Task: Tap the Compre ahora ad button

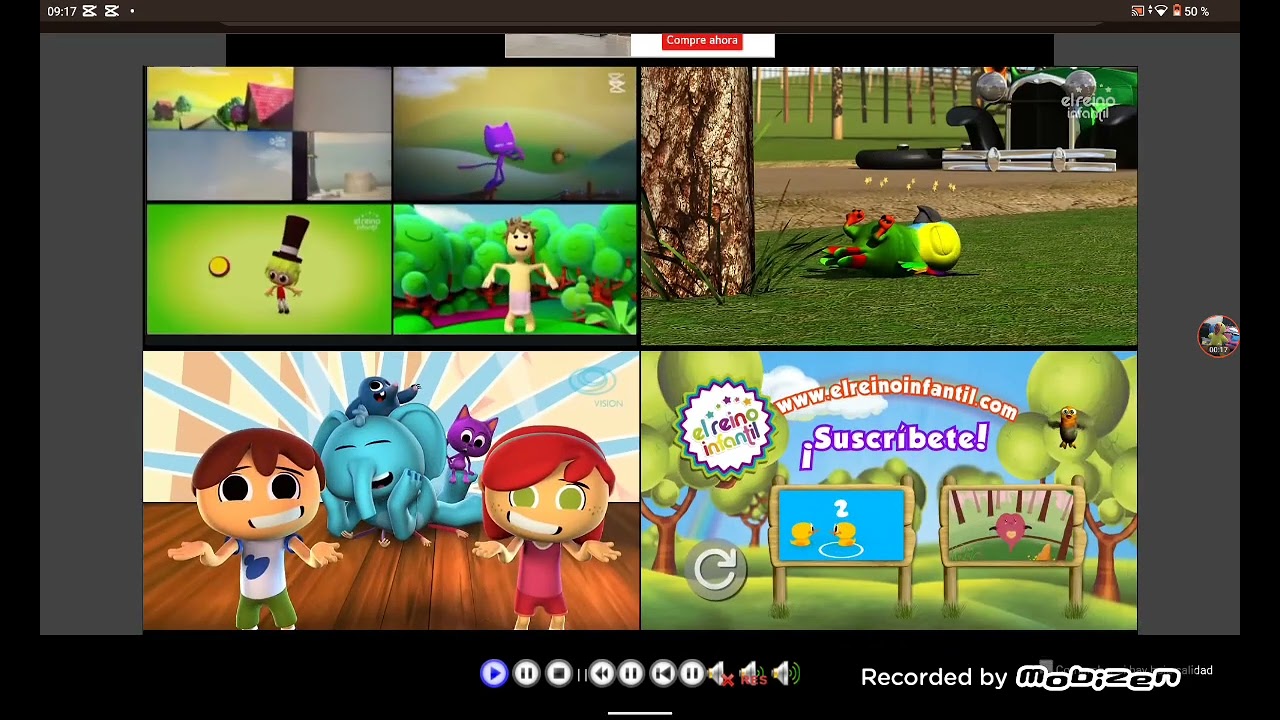Action: tap(702, 41)
